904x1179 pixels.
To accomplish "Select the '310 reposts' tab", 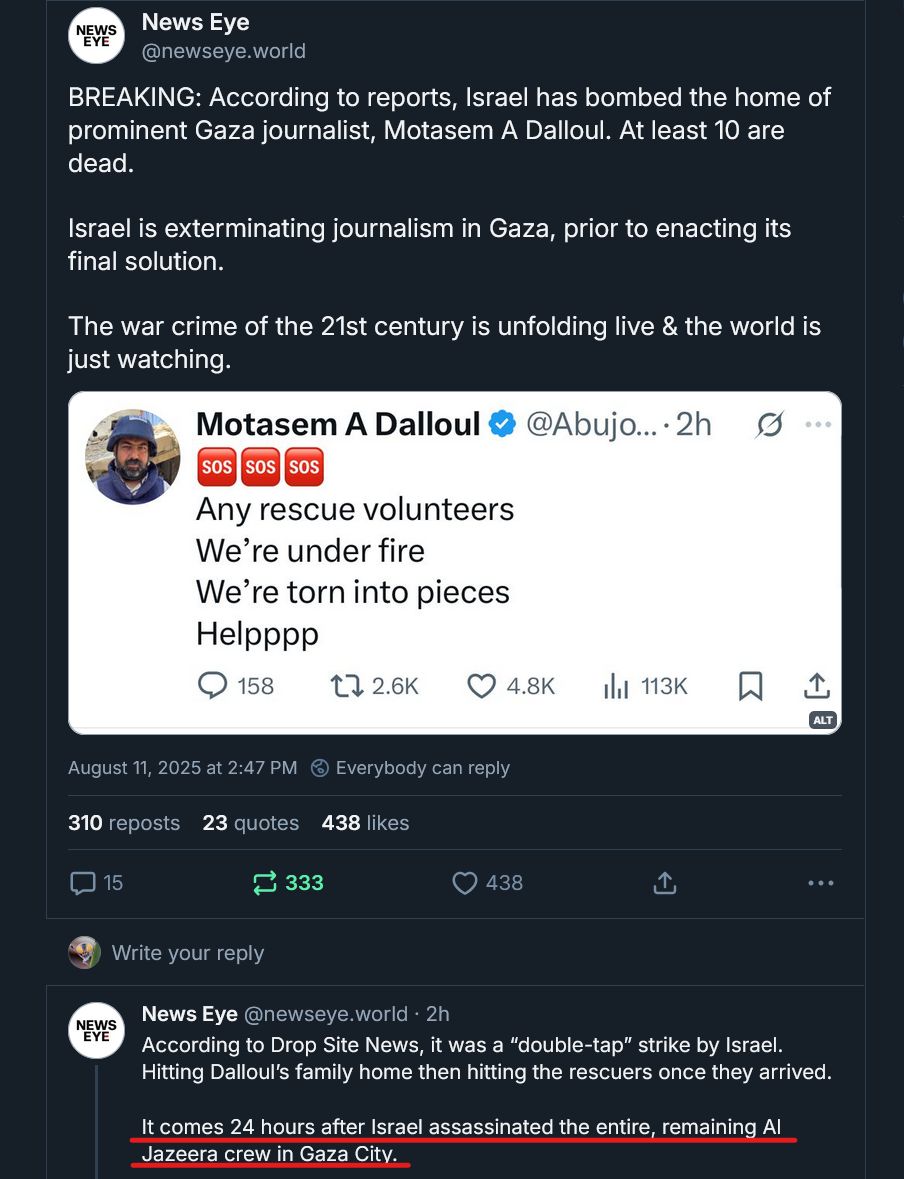I will point(123,823).
